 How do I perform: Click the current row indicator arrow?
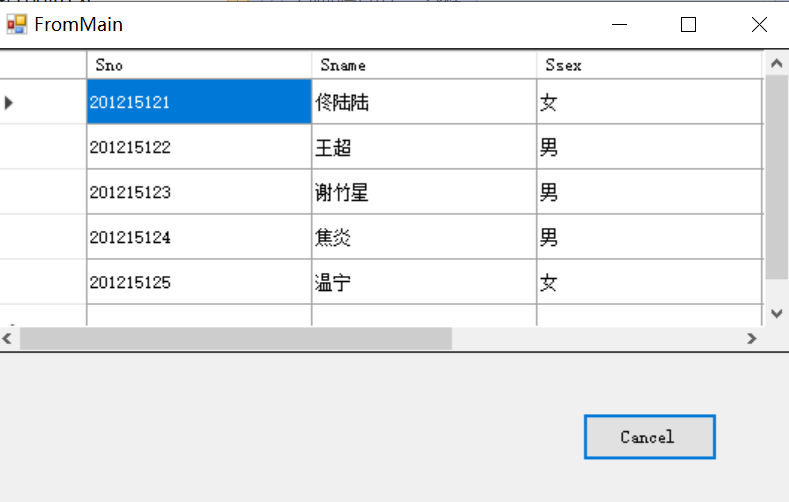click(x=9, y=103)
